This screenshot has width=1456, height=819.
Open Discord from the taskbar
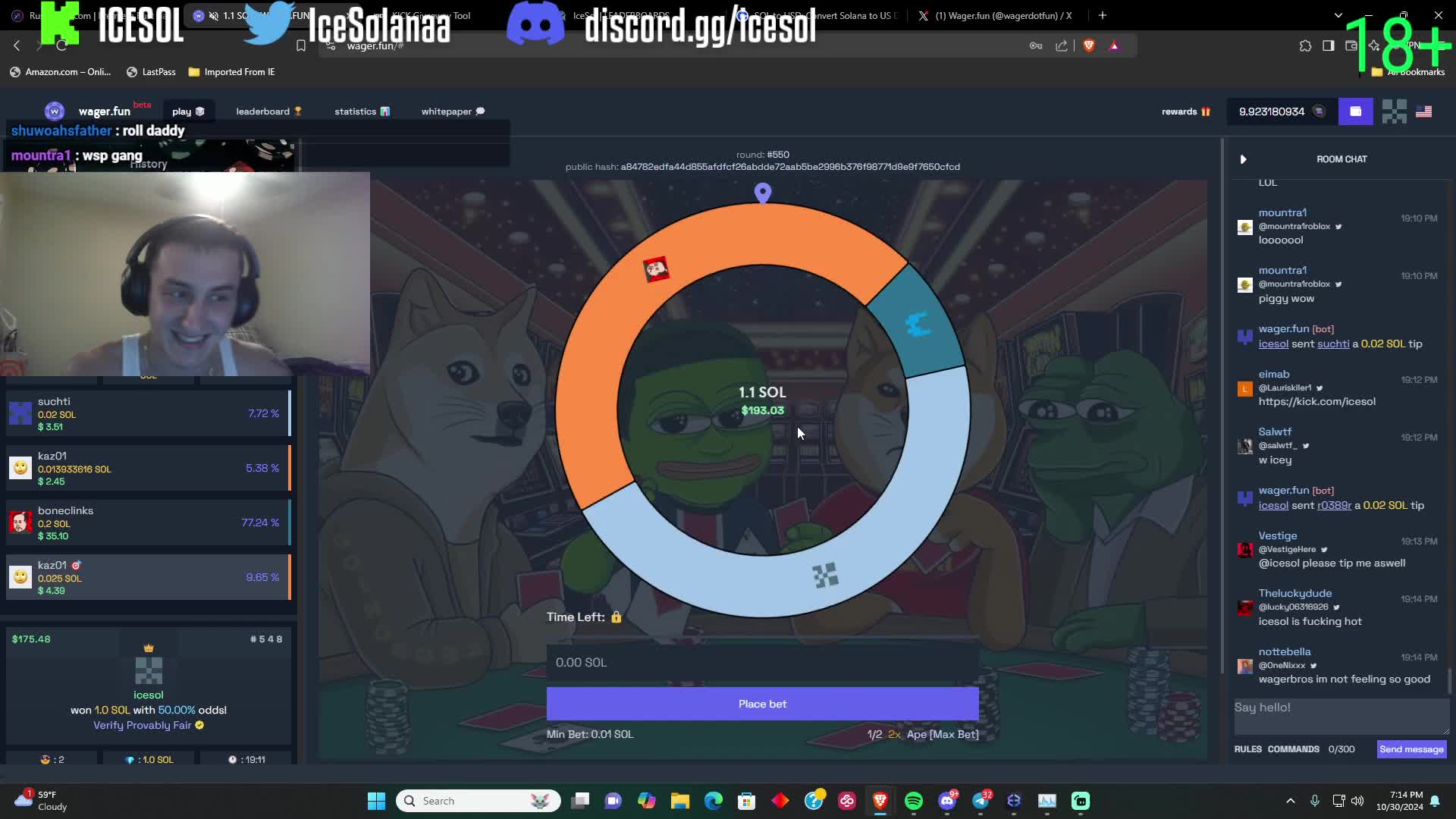(947, 801)
